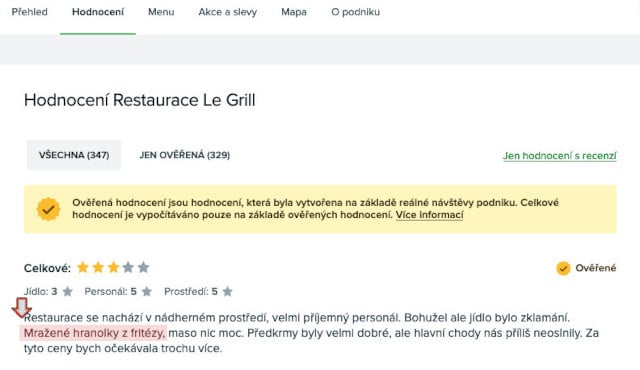Click the first gold overall star
The height and width of the screenshot is (370, 640).
point(83,268)
